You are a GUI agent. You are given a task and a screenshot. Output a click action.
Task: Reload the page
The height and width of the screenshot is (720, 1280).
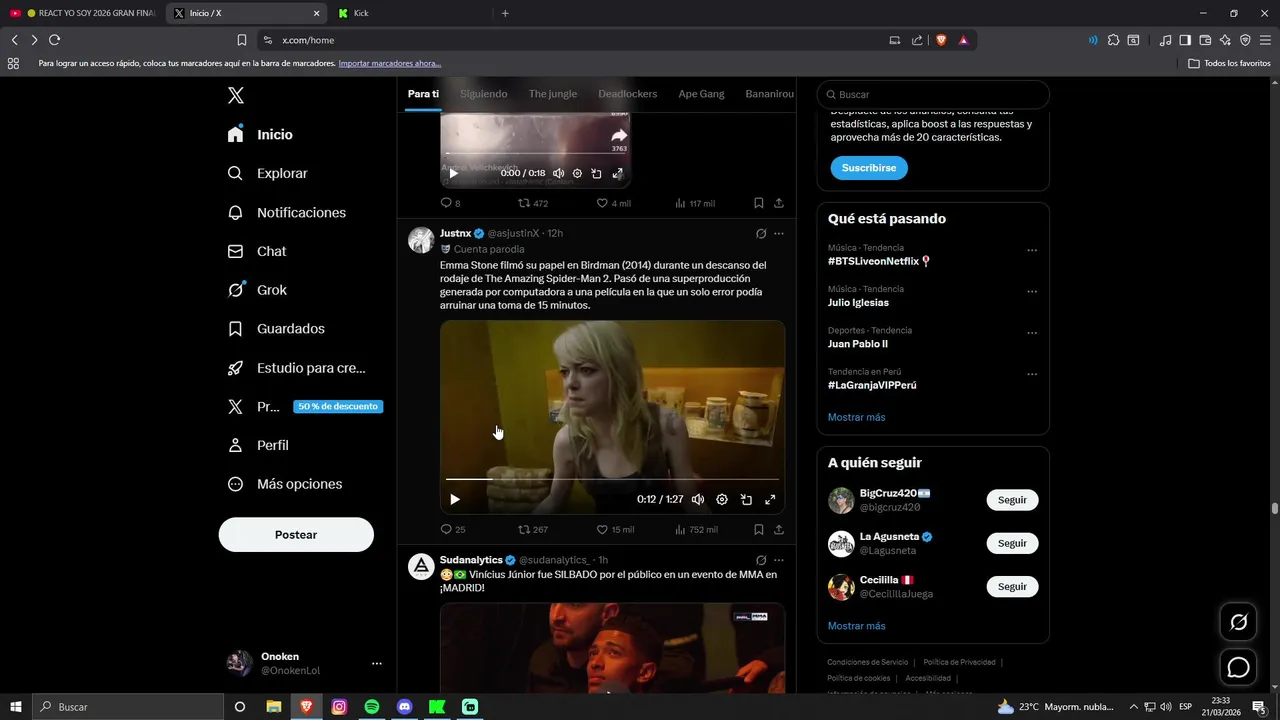[54, 40]
